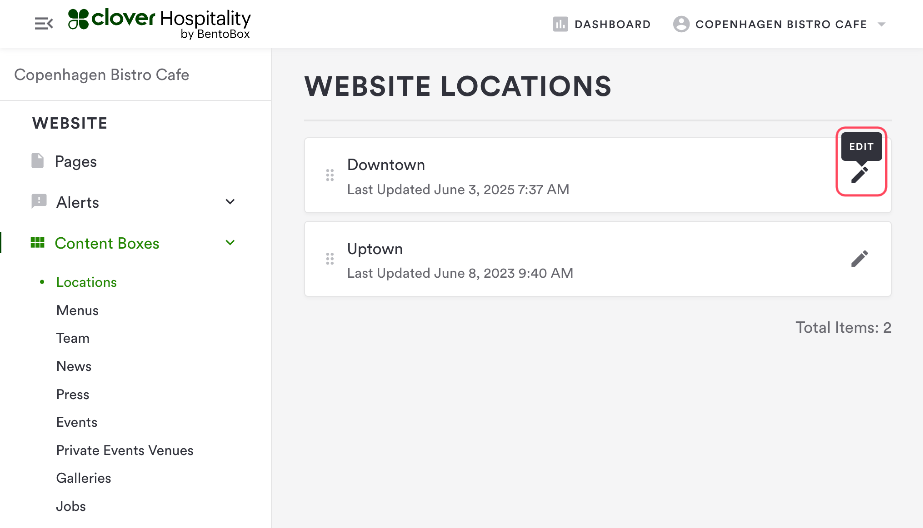
Task: Click the user account avatar icon
Action: pos(681,24)
